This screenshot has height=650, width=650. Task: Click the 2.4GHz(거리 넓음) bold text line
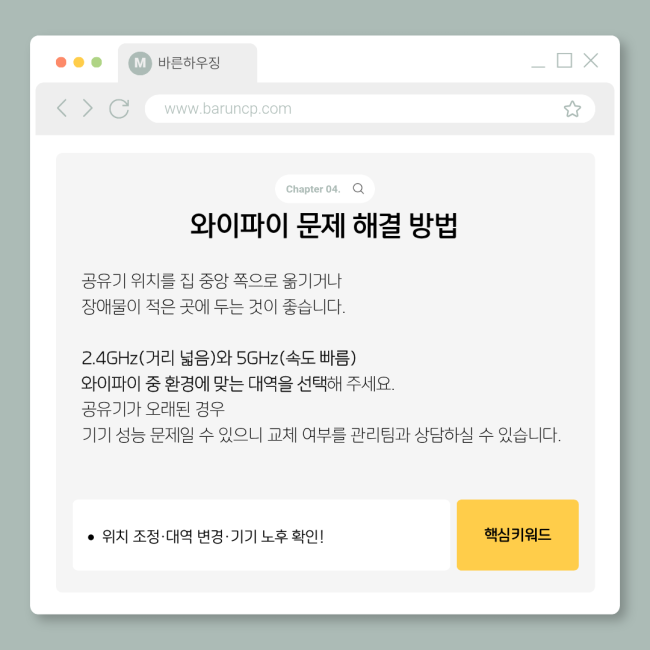point(219,358)
